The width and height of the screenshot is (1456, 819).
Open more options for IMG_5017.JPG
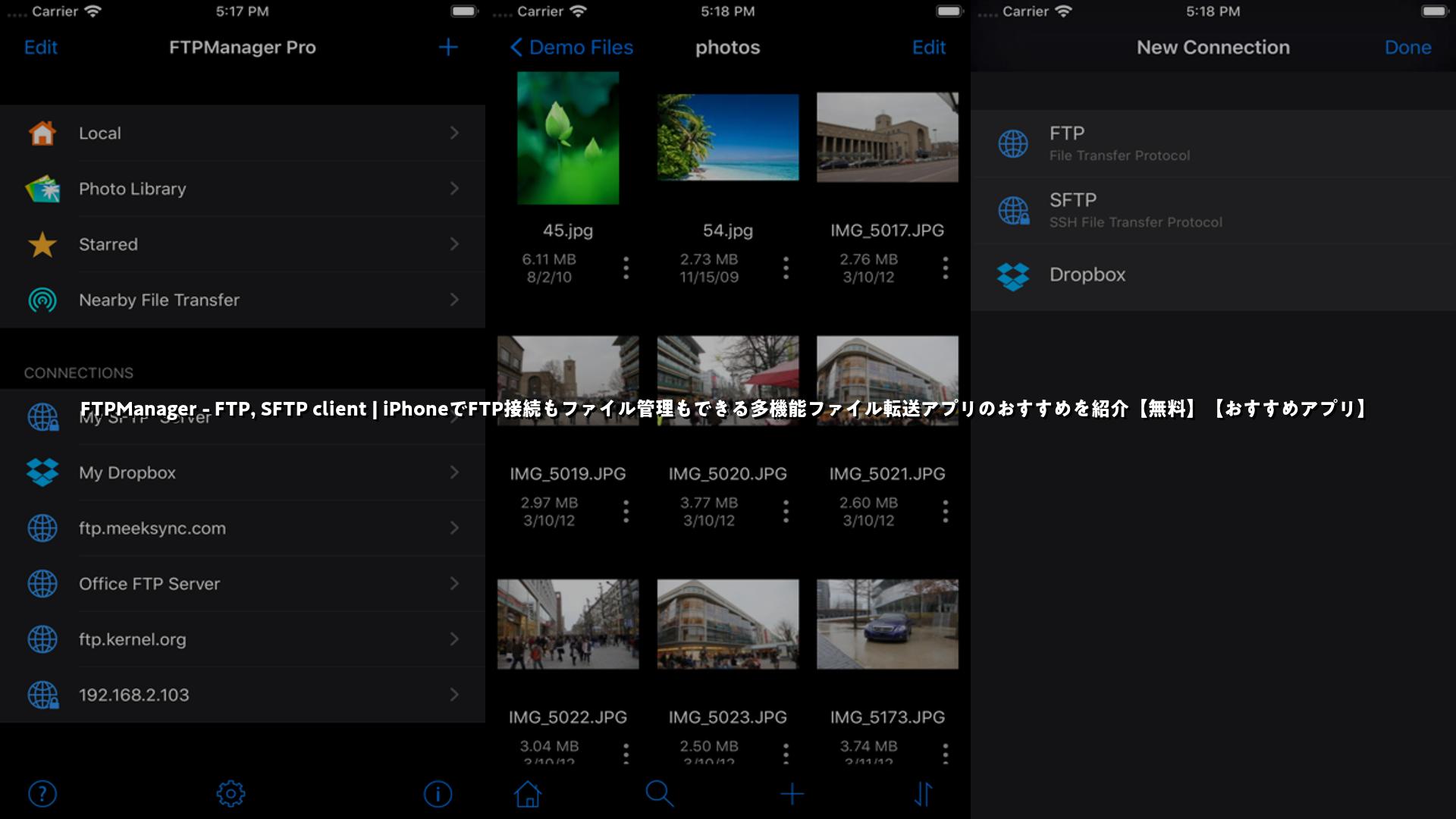click(945, 268)
